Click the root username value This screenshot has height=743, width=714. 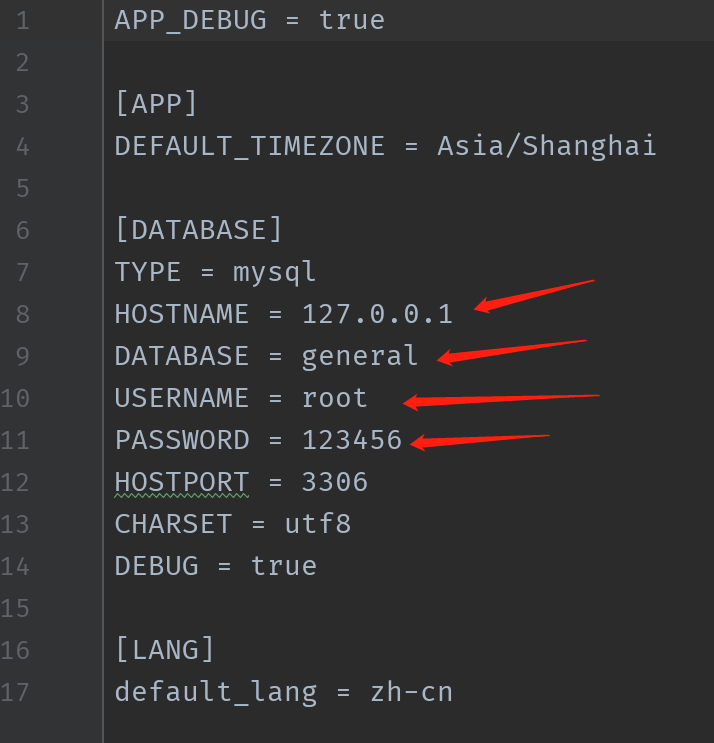point(334,398)
